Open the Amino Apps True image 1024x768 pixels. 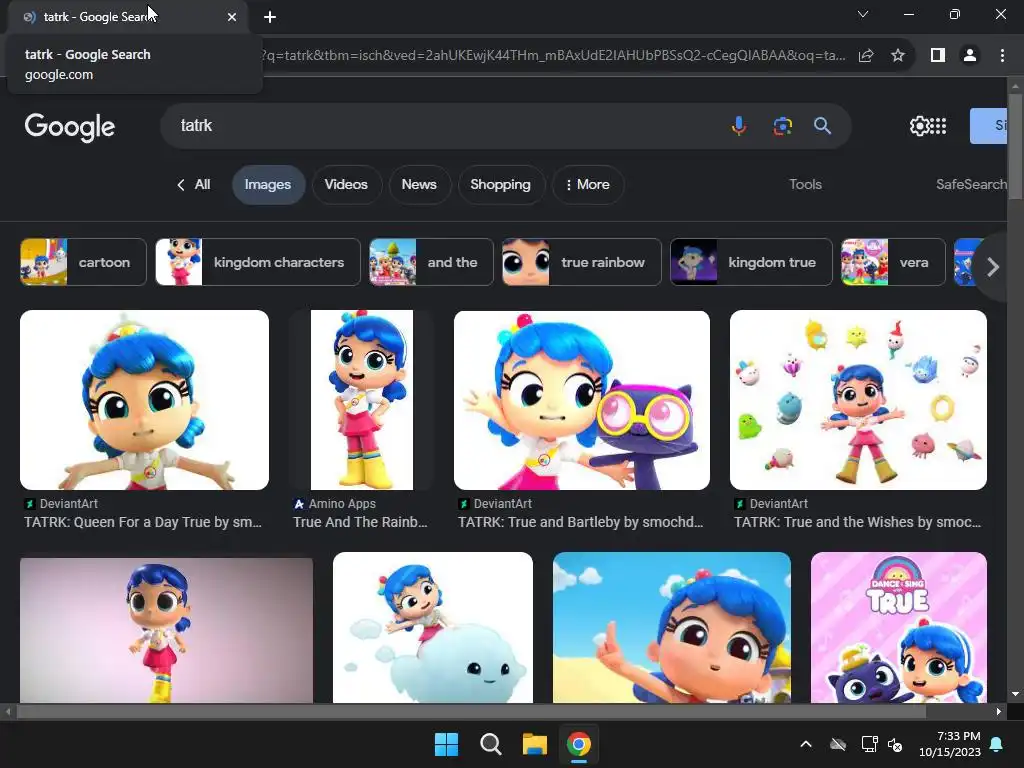pyautogui.click(x=362, y=400)
